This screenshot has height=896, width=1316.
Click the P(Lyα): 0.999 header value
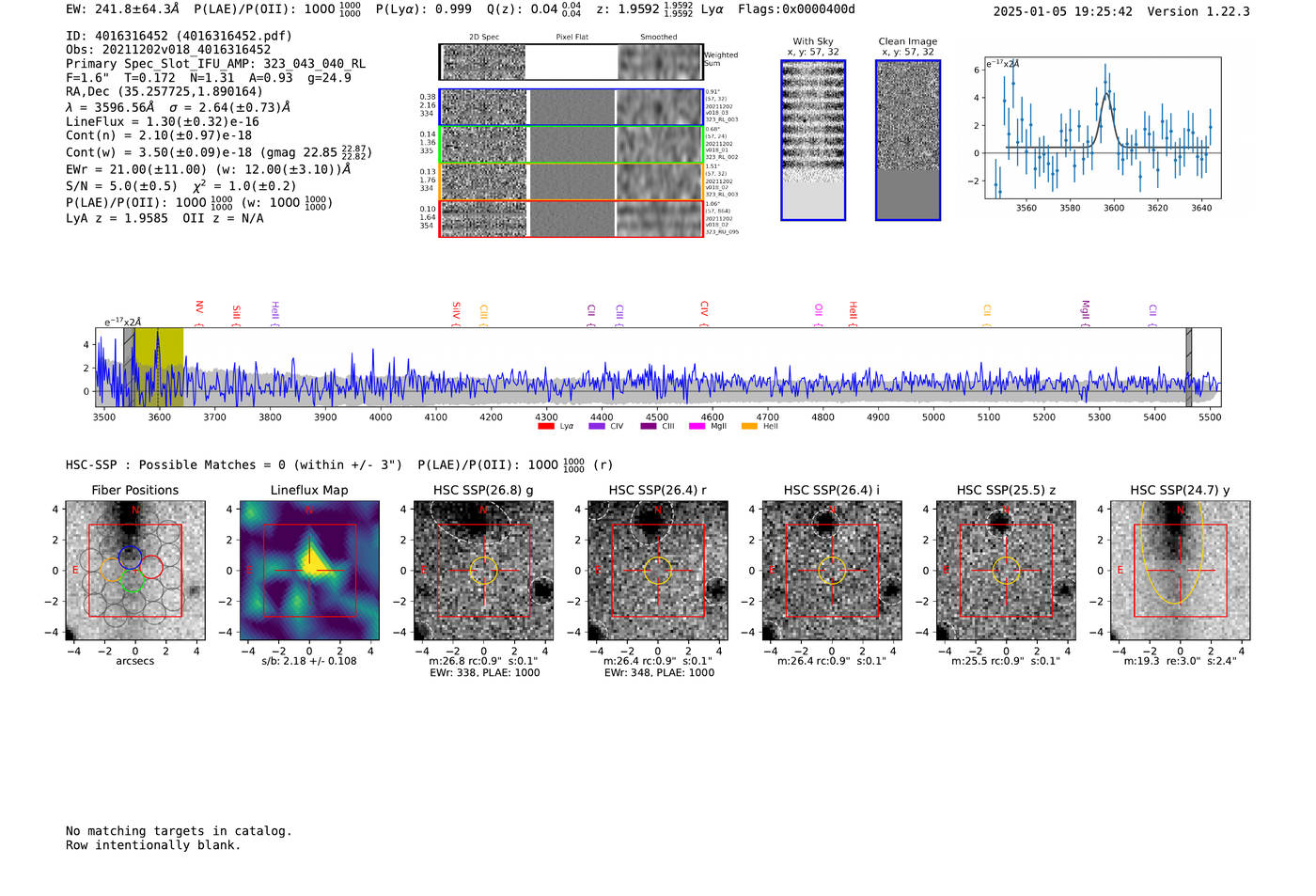coord(424,9)
